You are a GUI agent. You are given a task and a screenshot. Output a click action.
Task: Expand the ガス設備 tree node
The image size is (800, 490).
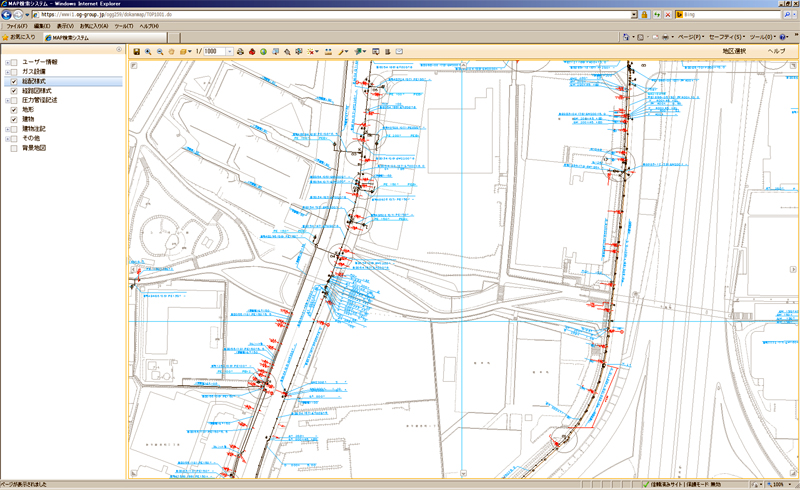click(5, 72)
